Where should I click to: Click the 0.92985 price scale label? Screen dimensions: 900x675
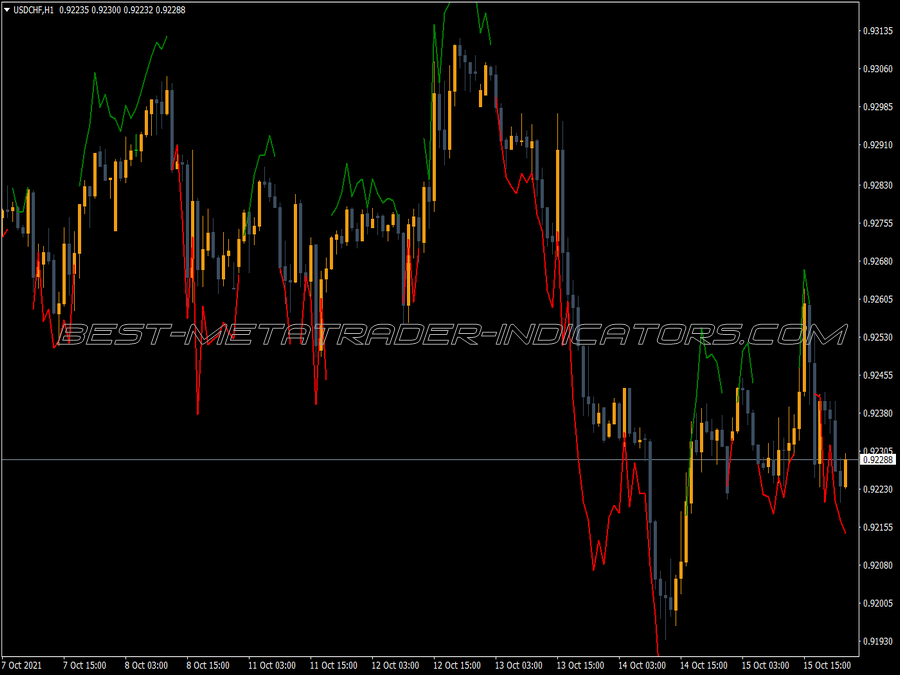878,107
